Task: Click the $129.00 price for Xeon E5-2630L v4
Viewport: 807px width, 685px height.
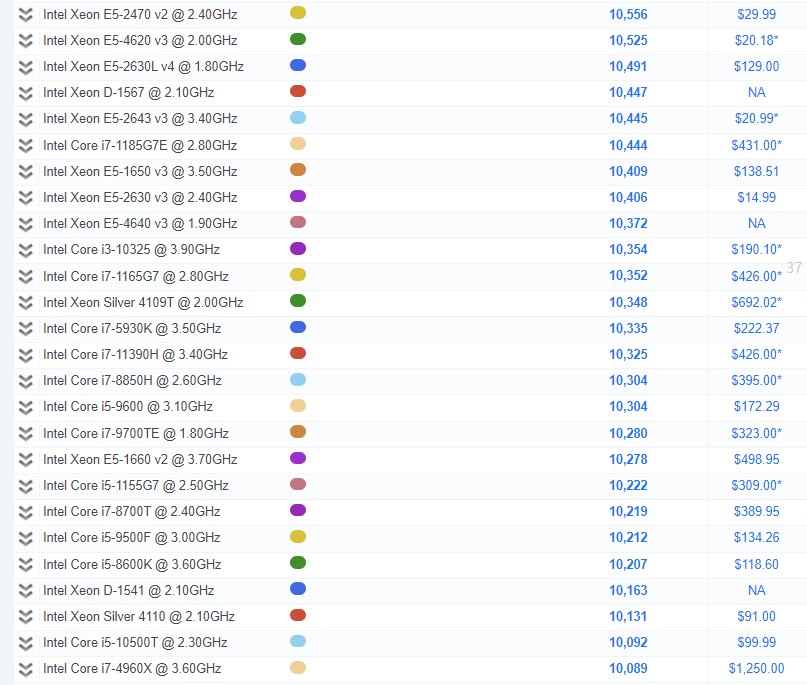Action: click(757, 66)
